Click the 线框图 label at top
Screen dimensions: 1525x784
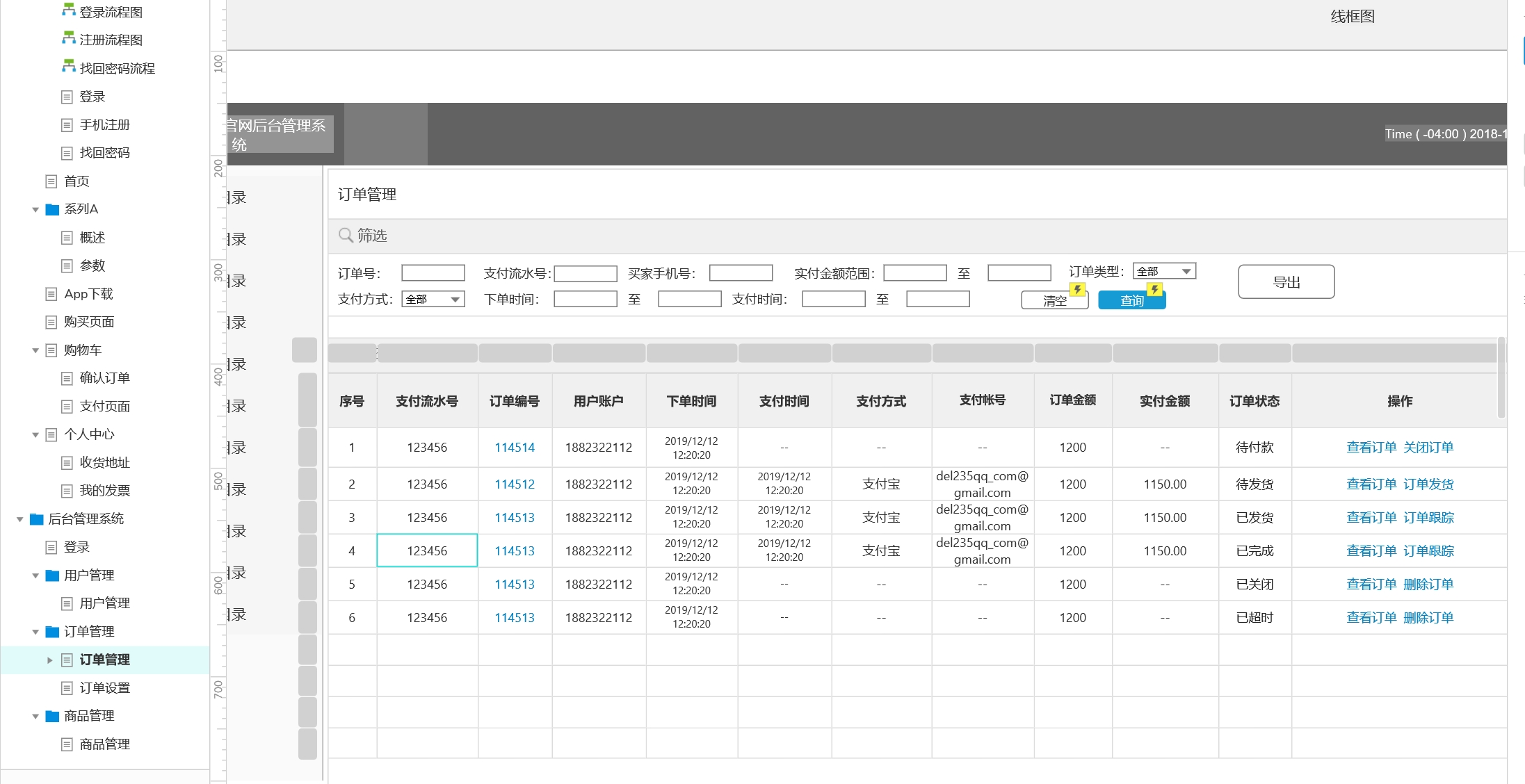[x=1353, y=17]
